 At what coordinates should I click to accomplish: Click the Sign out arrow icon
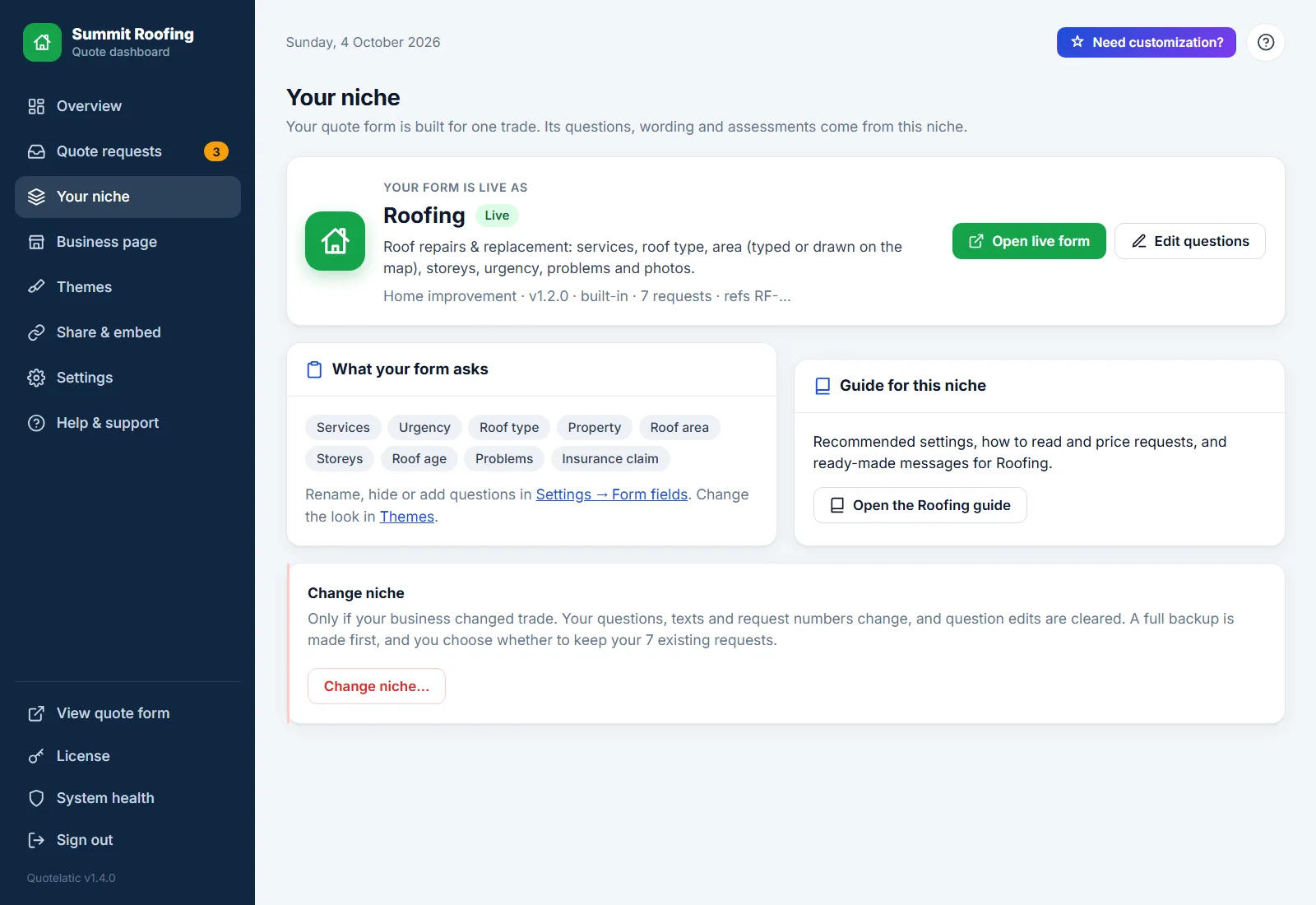36,840
